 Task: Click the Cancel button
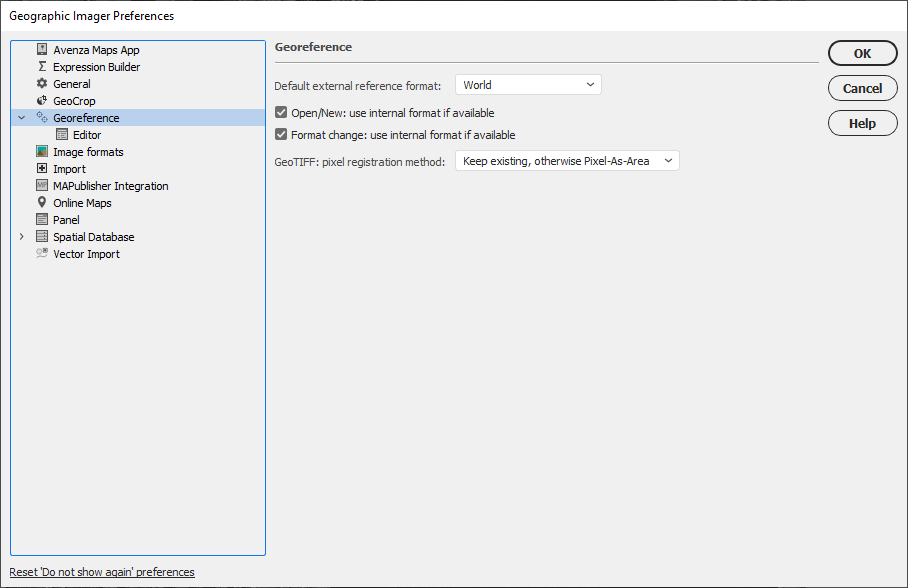[862, 88]
